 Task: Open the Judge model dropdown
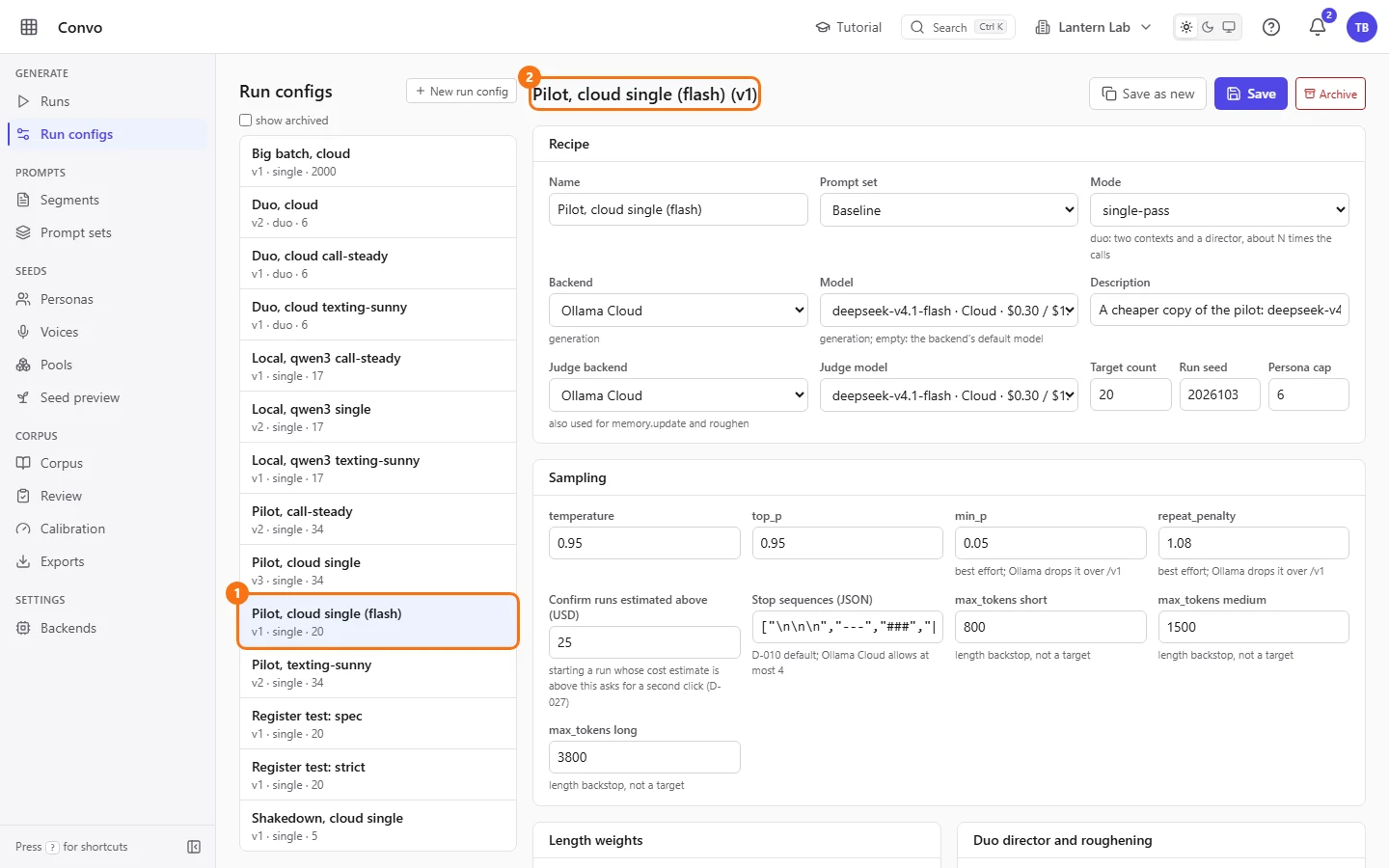pyautogui.click(x=949, y=395)
